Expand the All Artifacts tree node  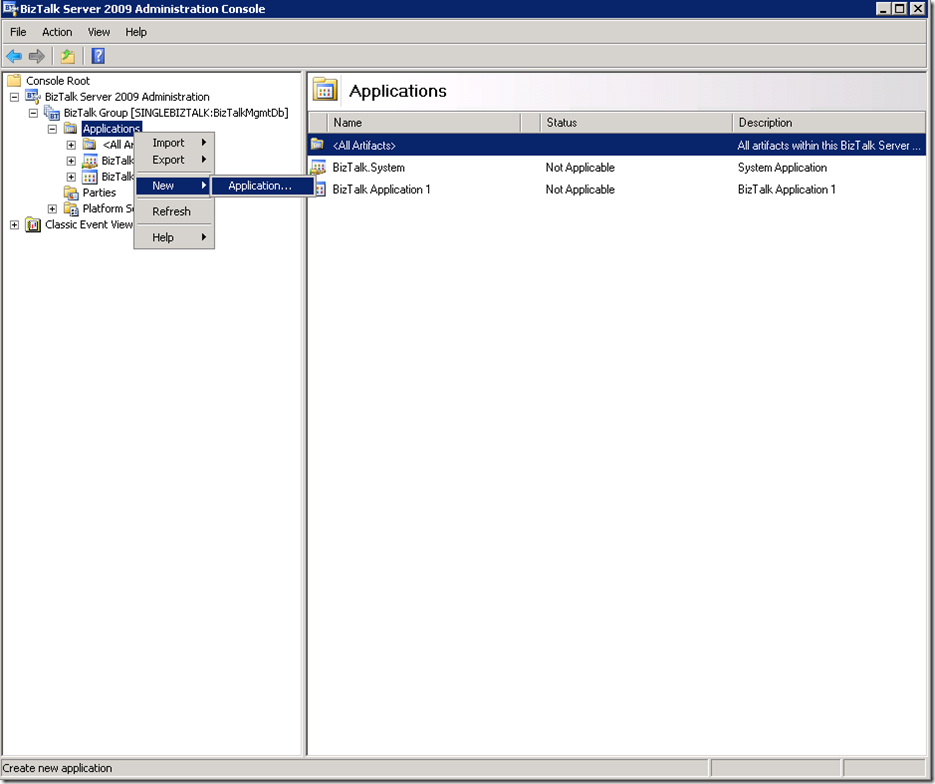(71, 145)
